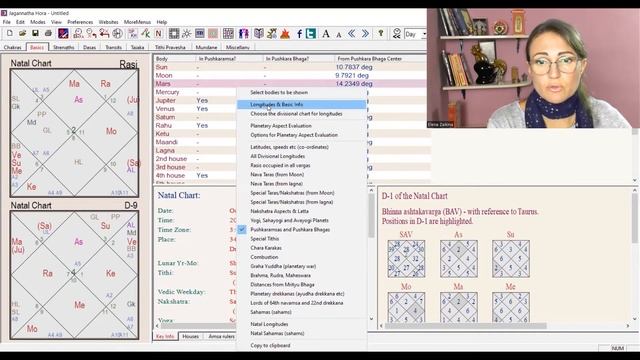640x360 pixels.
Task: Click the Moon row value 9.7921 deg
Action: (x=352, y=76)
